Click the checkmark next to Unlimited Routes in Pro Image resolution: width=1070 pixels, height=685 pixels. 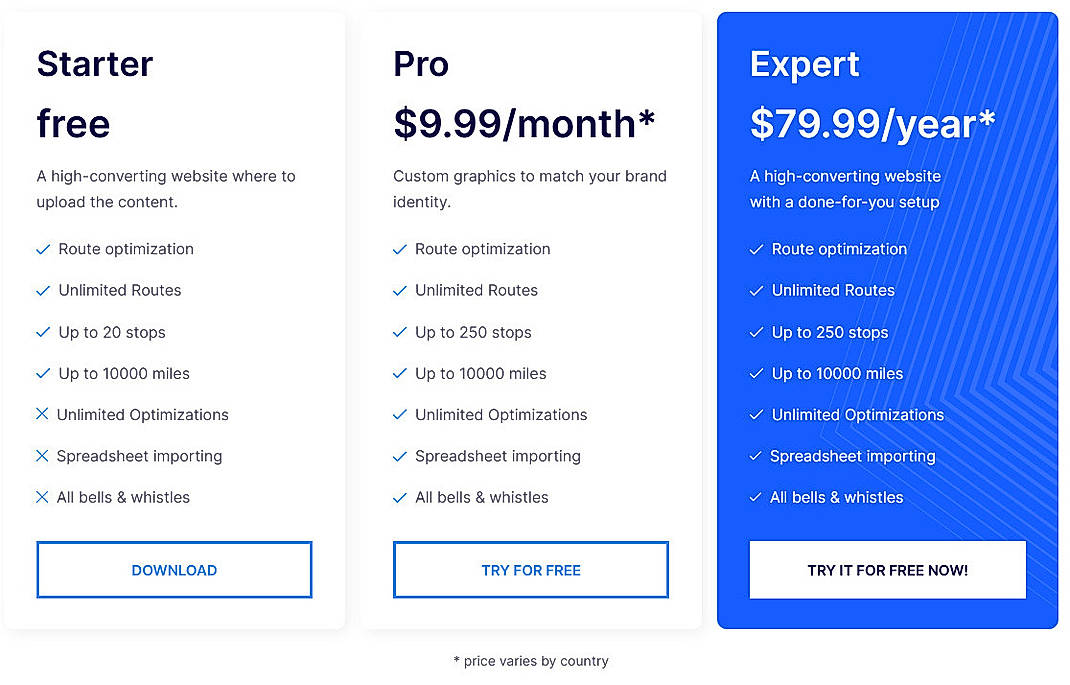[400, 291]
